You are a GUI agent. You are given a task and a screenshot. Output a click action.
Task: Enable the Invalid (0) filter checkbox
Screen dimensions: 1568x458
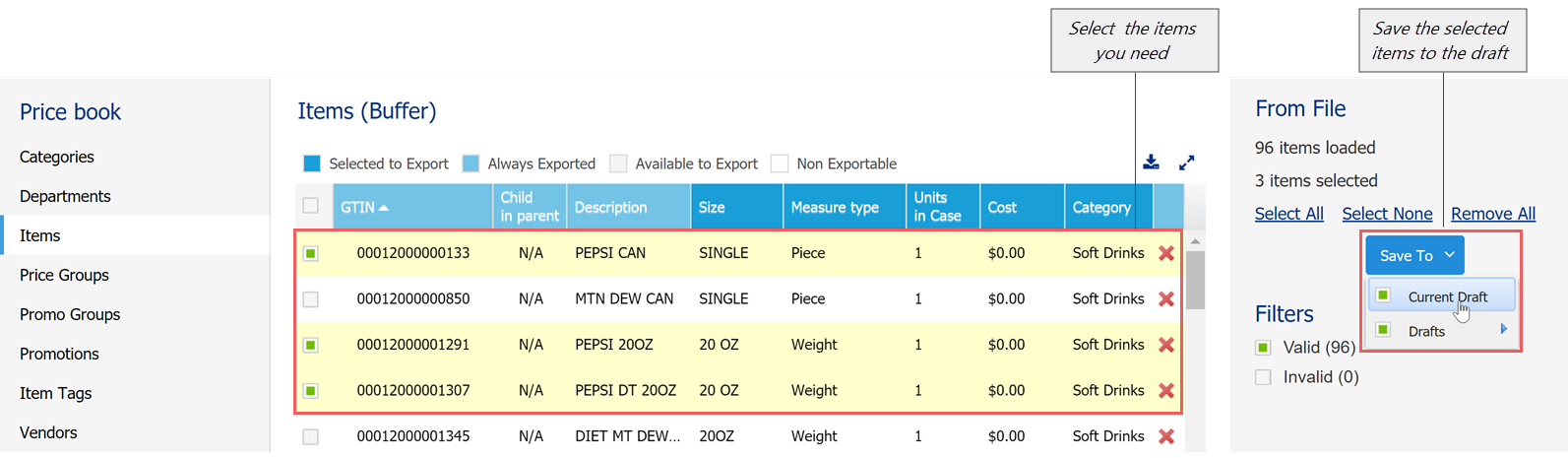(1264, 377)
